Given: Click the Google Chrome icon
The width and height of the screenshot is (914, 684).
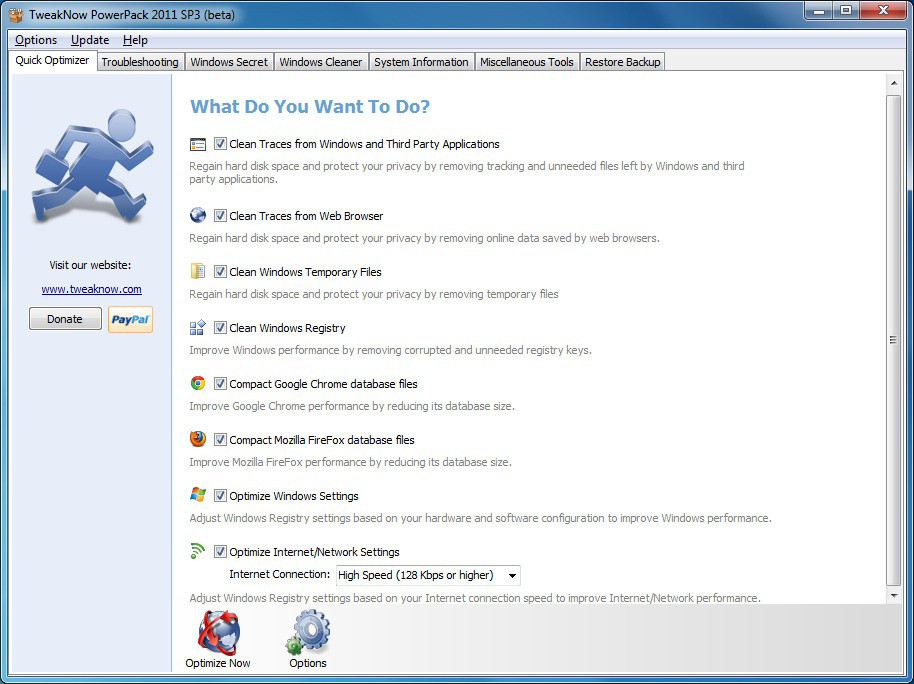Looking at the screenshot, I should (198, 383).
